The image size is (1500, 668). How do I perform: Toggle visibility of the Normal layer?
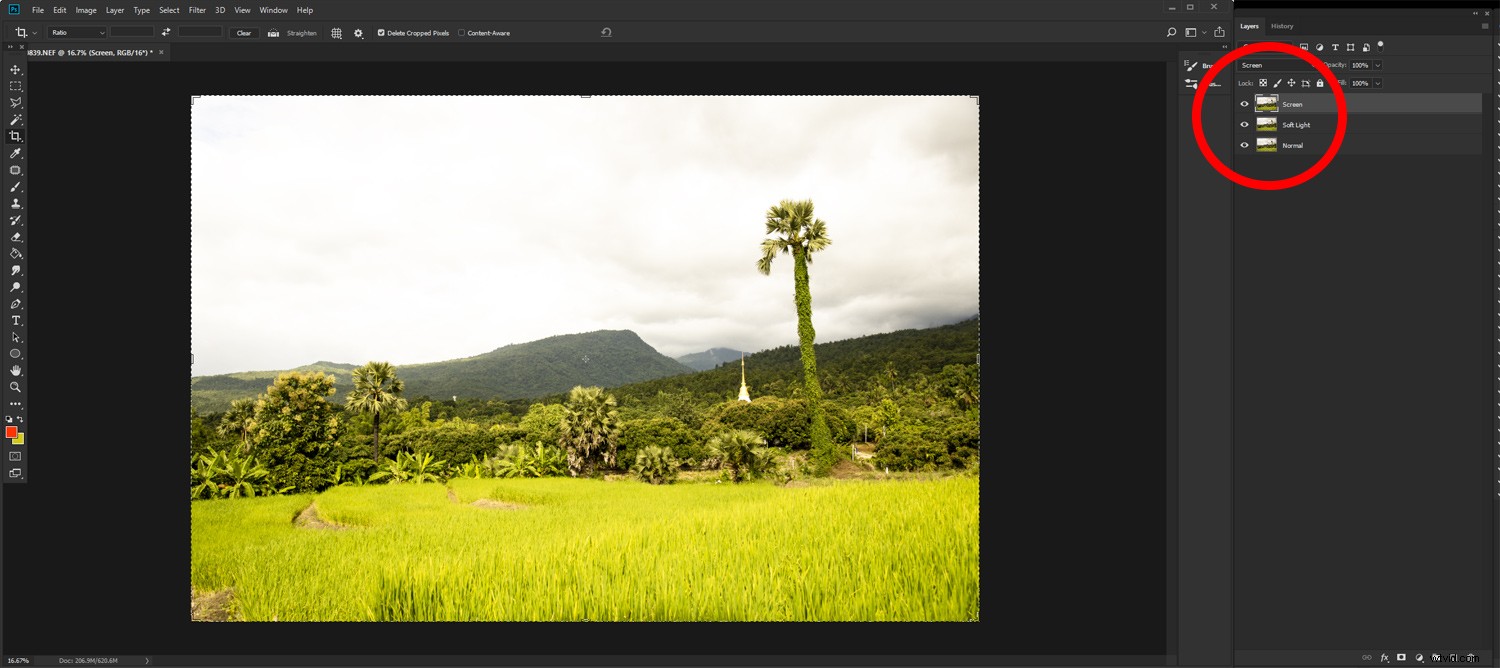click(x=1244, y=145)
